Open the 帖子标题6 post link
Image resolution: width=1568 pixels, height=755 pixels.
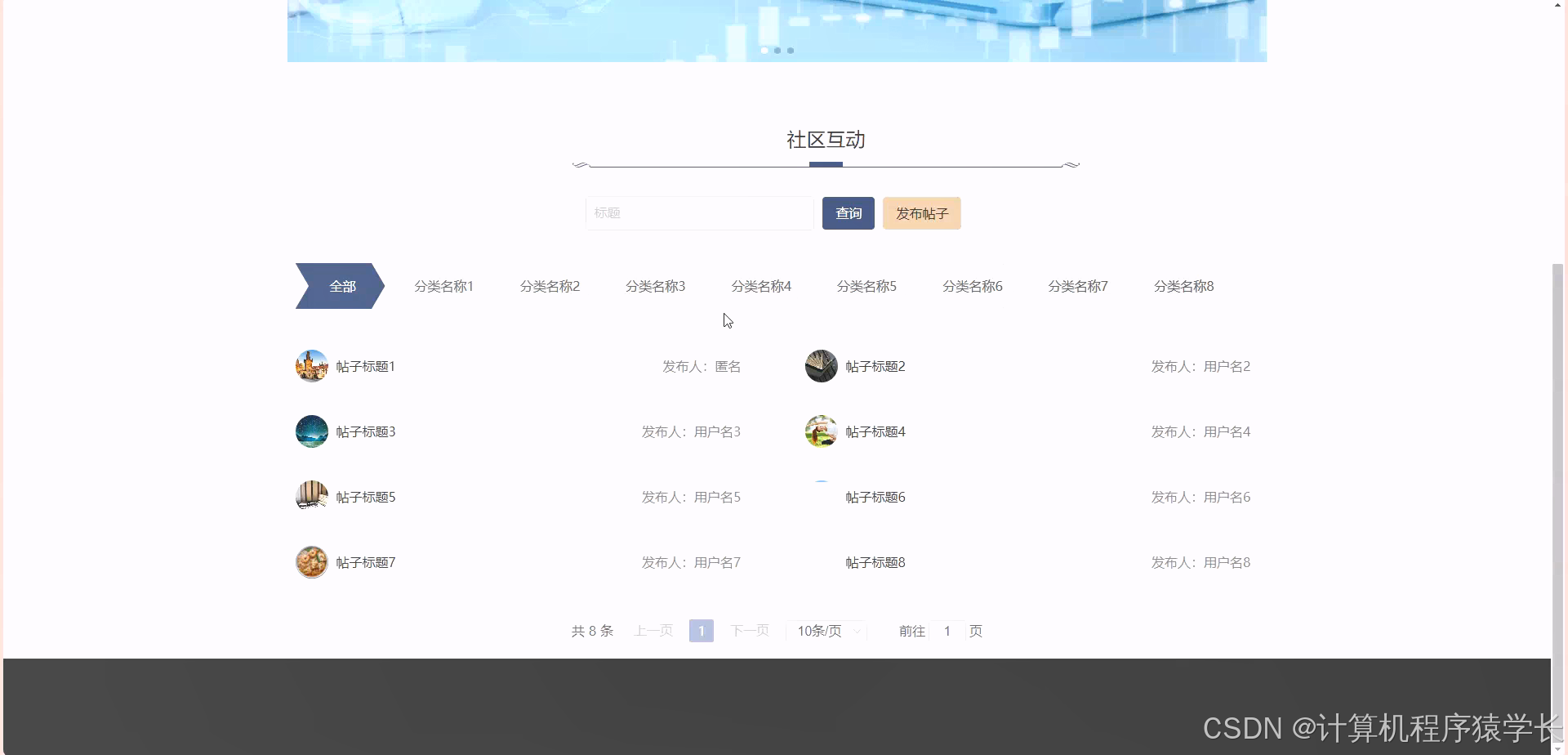pyautogui.click(x=875, y=496)
